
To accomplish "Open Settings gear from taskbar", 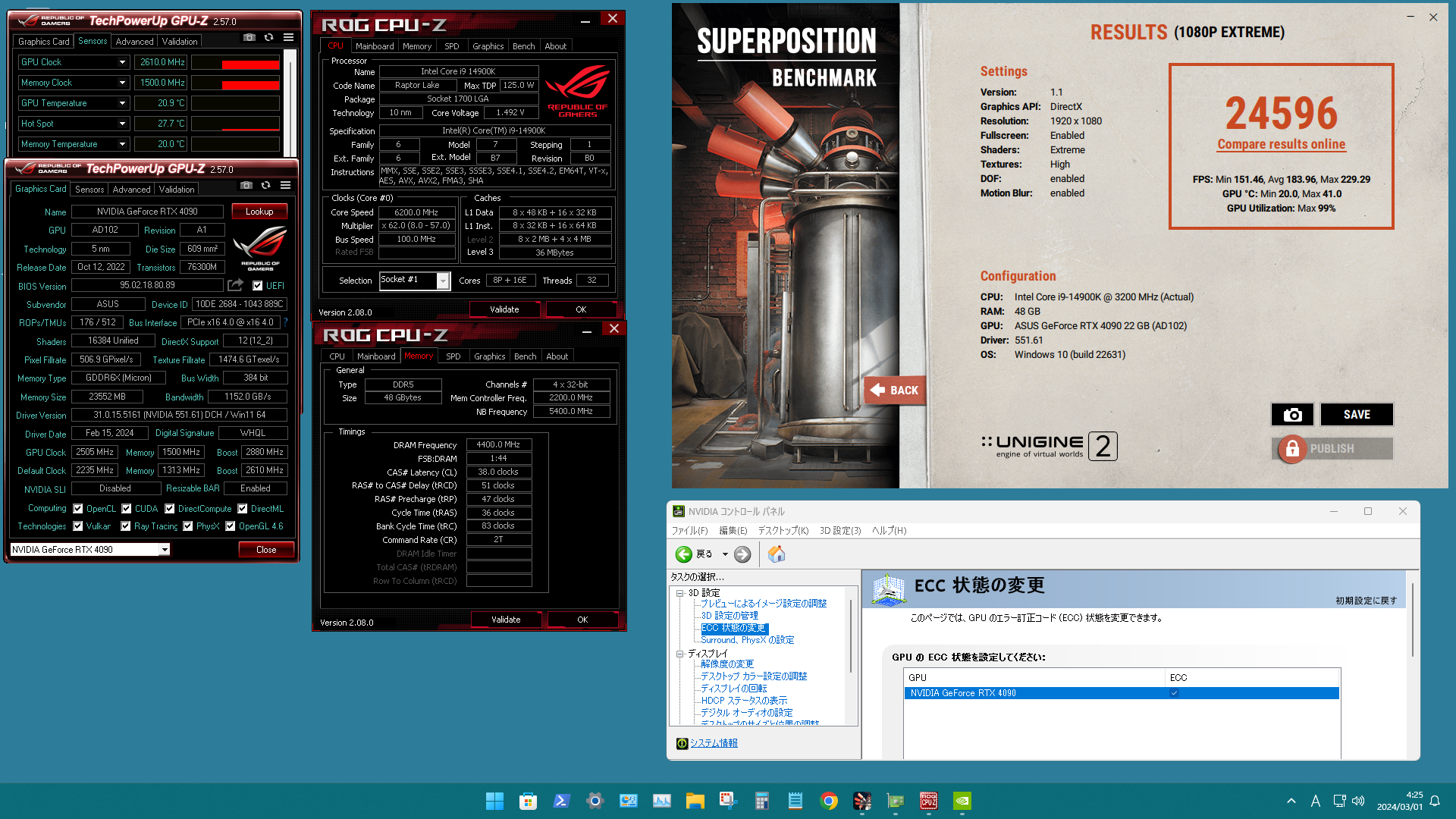I will click(x=595, y=801).
